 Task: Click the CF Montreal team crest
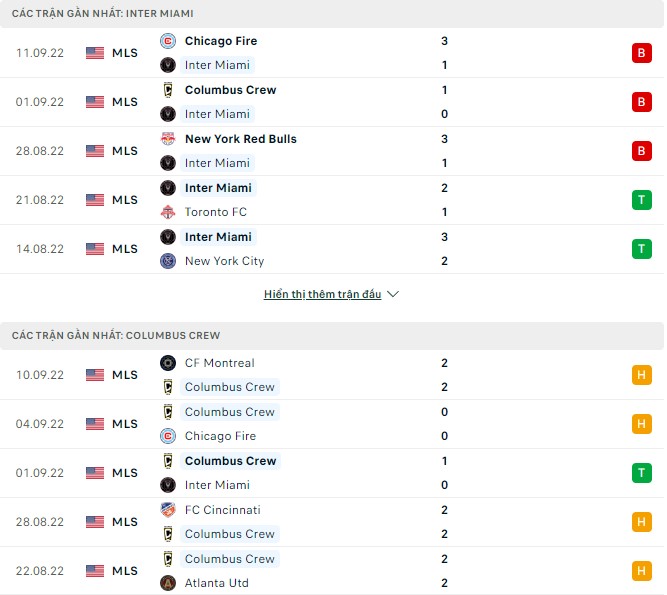click(168, 363)
